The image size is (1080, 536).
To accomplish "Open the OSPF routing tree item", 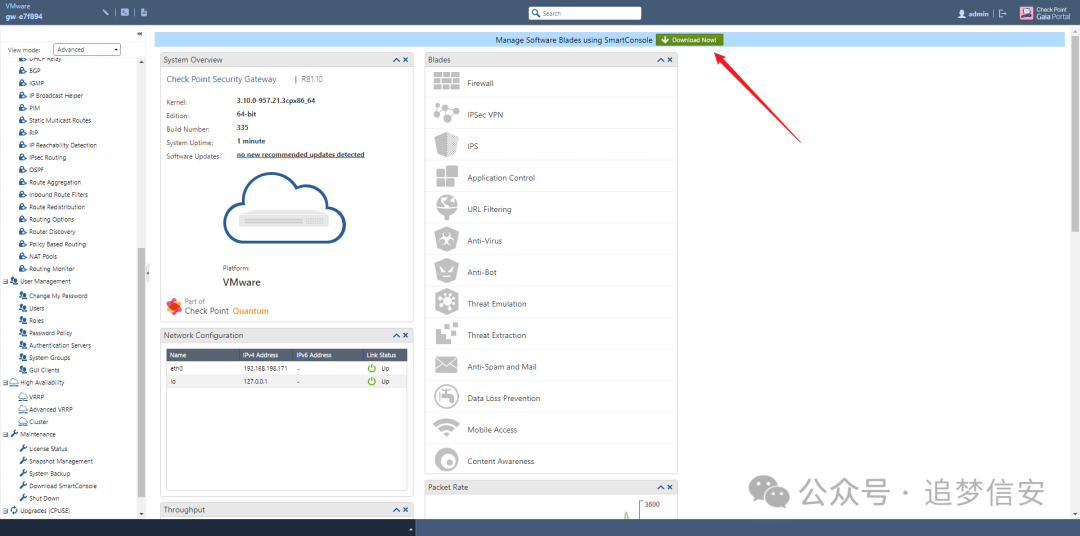I will [x=37, y=170].
